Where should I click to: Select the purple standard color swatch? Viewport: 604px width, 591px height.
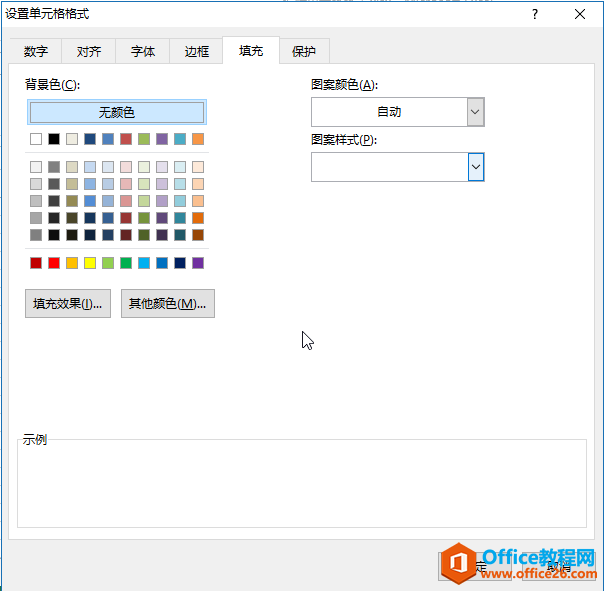198,263
